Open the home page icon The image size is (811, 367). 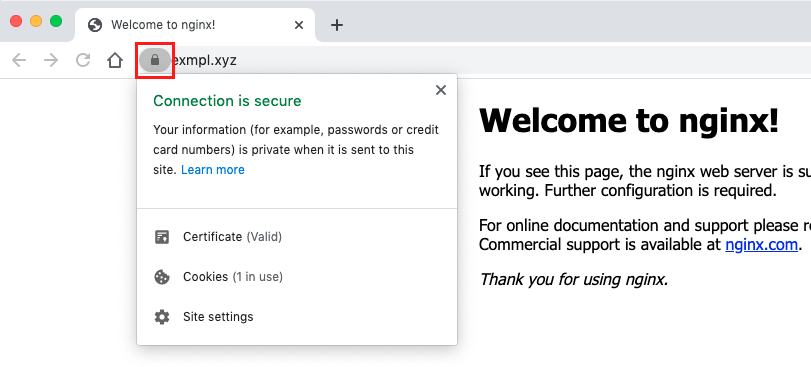point(115,60)
